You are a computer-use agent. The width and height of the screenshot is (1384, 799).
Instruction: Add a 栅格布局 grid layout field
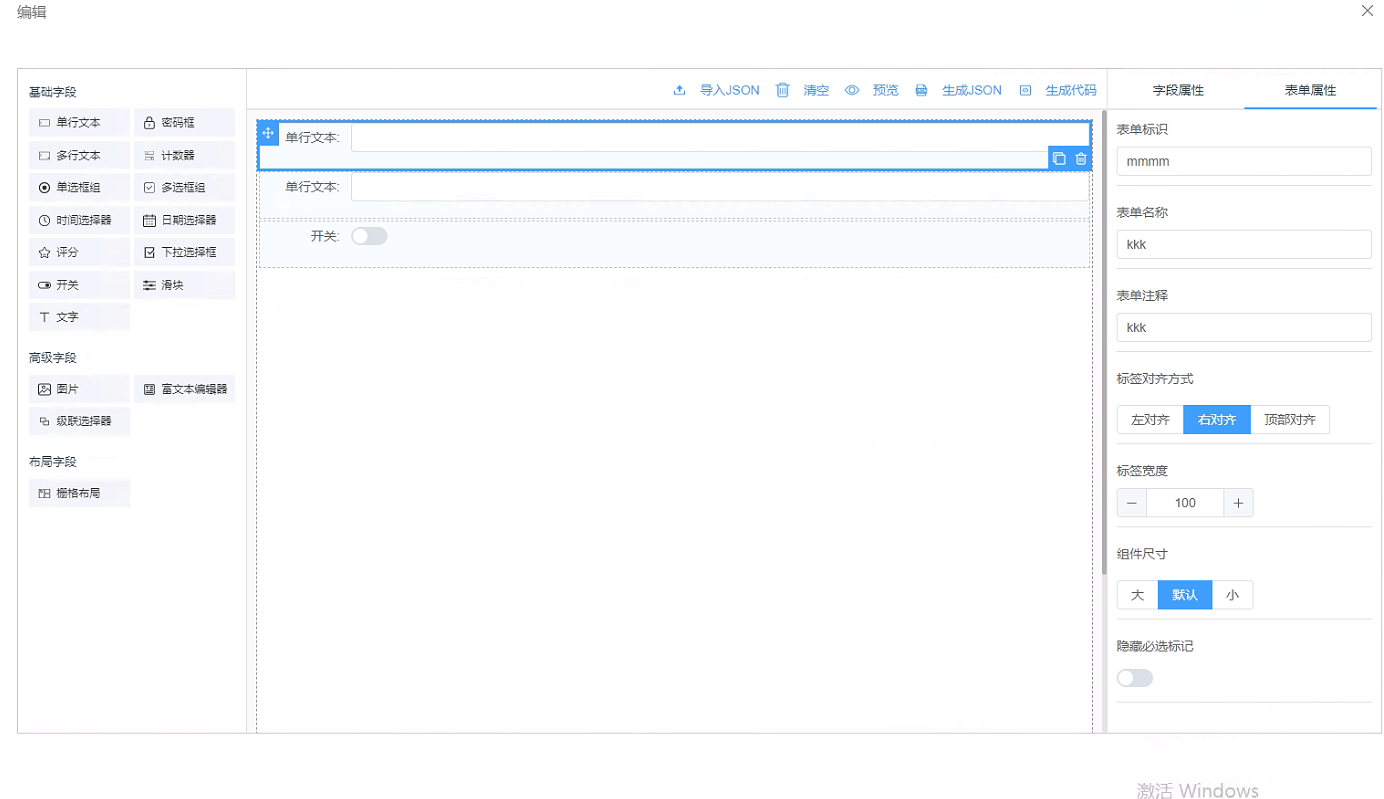pos(79,493)
